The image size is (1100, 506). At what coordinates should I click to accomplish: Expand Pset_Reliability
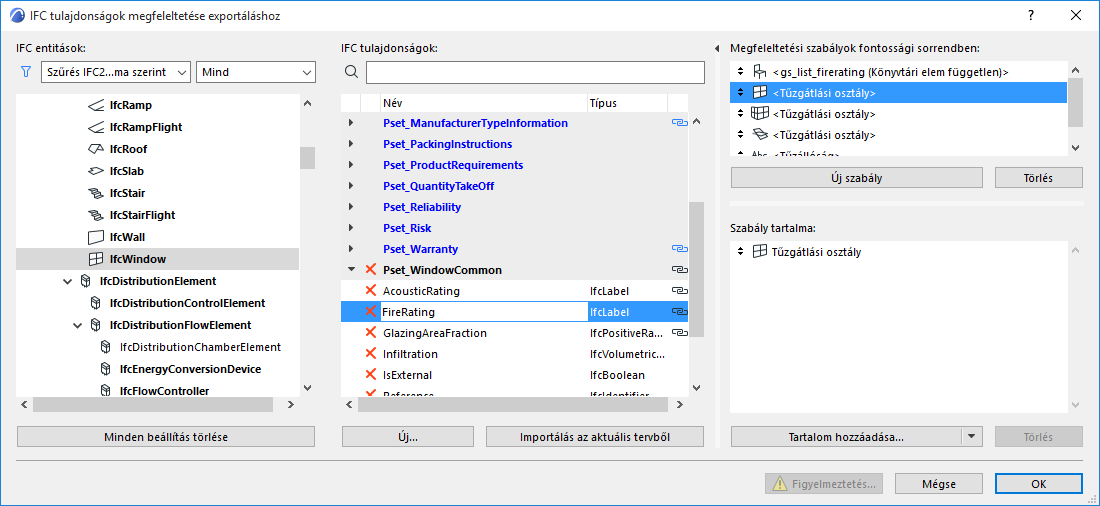pyautogui.click(x=351, y=207)
